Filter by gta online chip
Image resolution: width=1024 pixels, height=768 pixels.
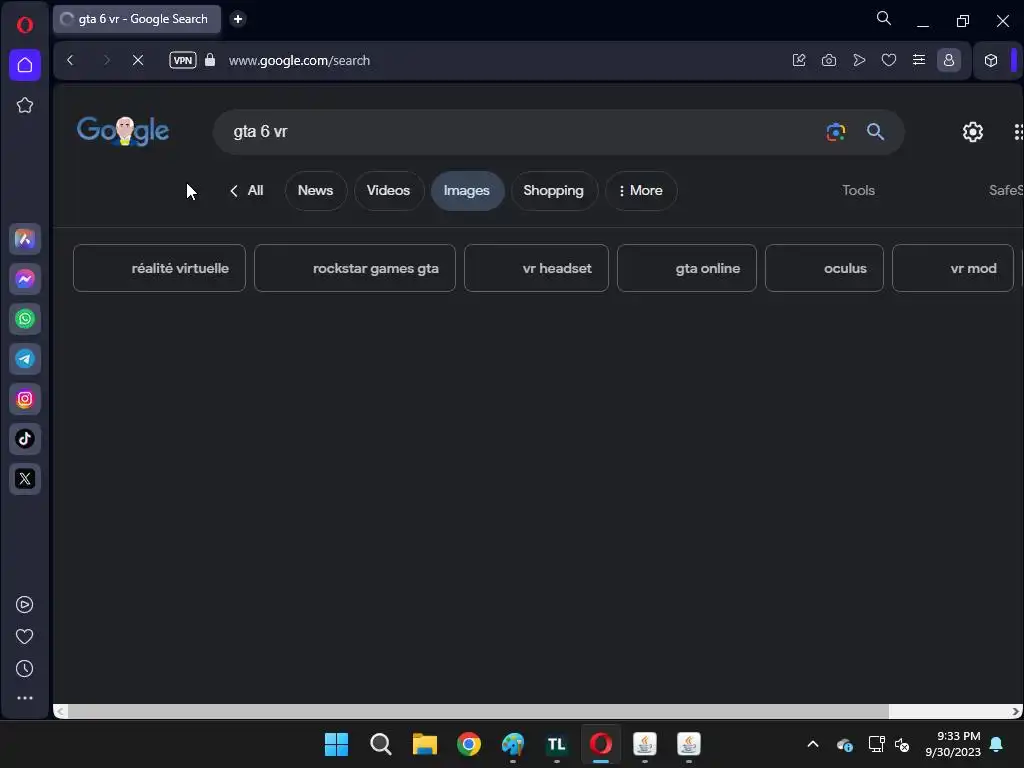686,268
